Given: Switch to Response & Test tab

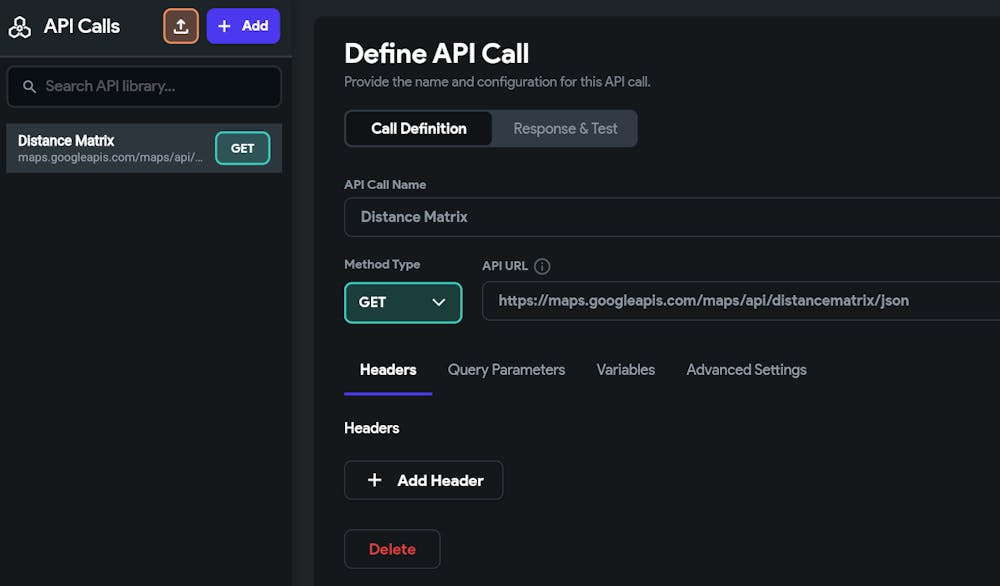Looking at the screenshot, I should point(565,128).
